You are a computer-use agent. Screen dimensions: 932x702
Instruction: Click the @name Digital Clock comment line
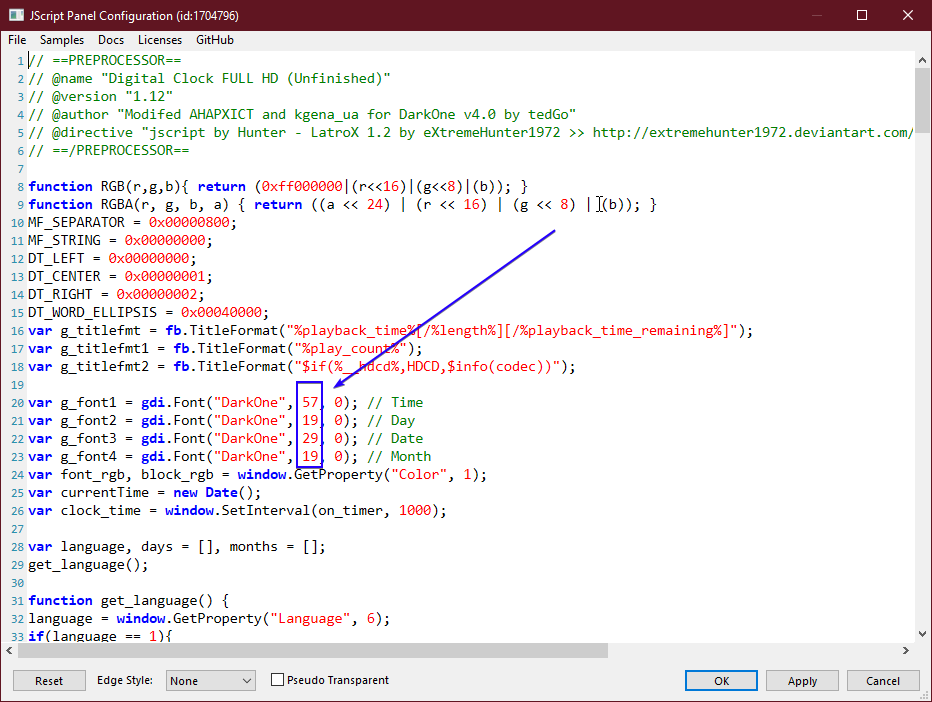(209, 78)
